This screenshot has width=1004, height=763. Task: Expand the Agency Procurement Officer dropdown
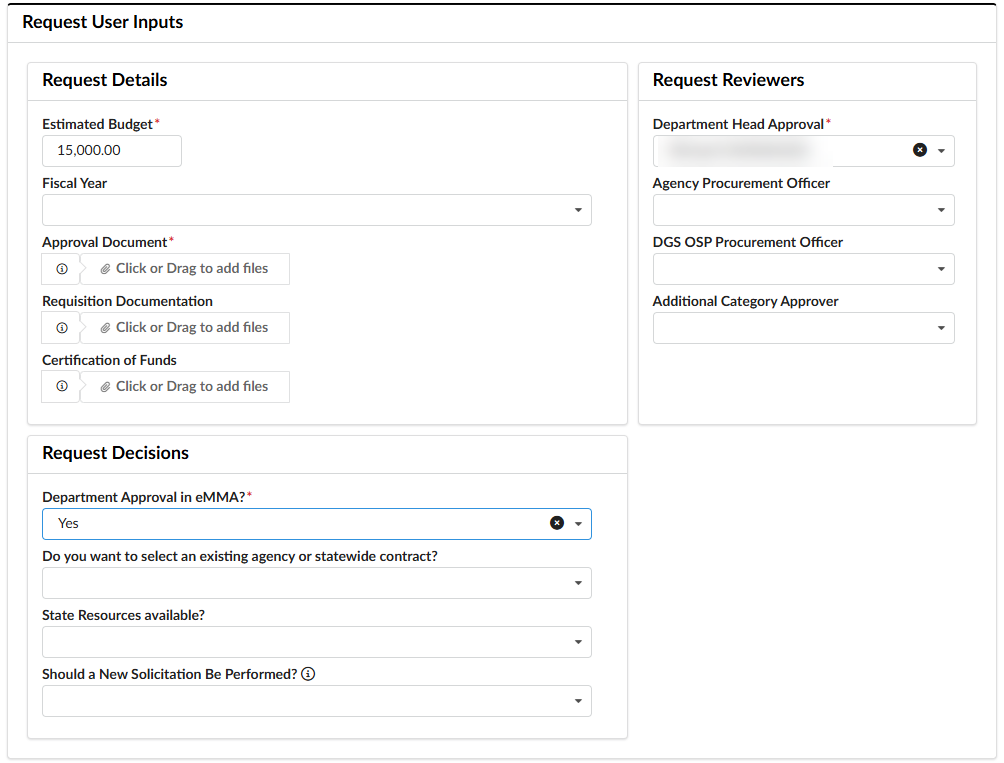[x=940, y=210]
